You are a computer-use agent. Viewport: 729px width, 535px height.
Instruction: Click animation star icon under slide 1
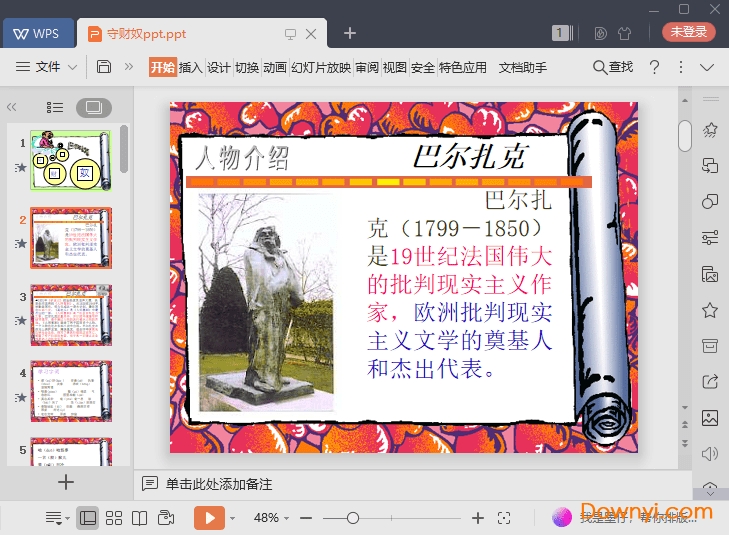pos(20,167)
